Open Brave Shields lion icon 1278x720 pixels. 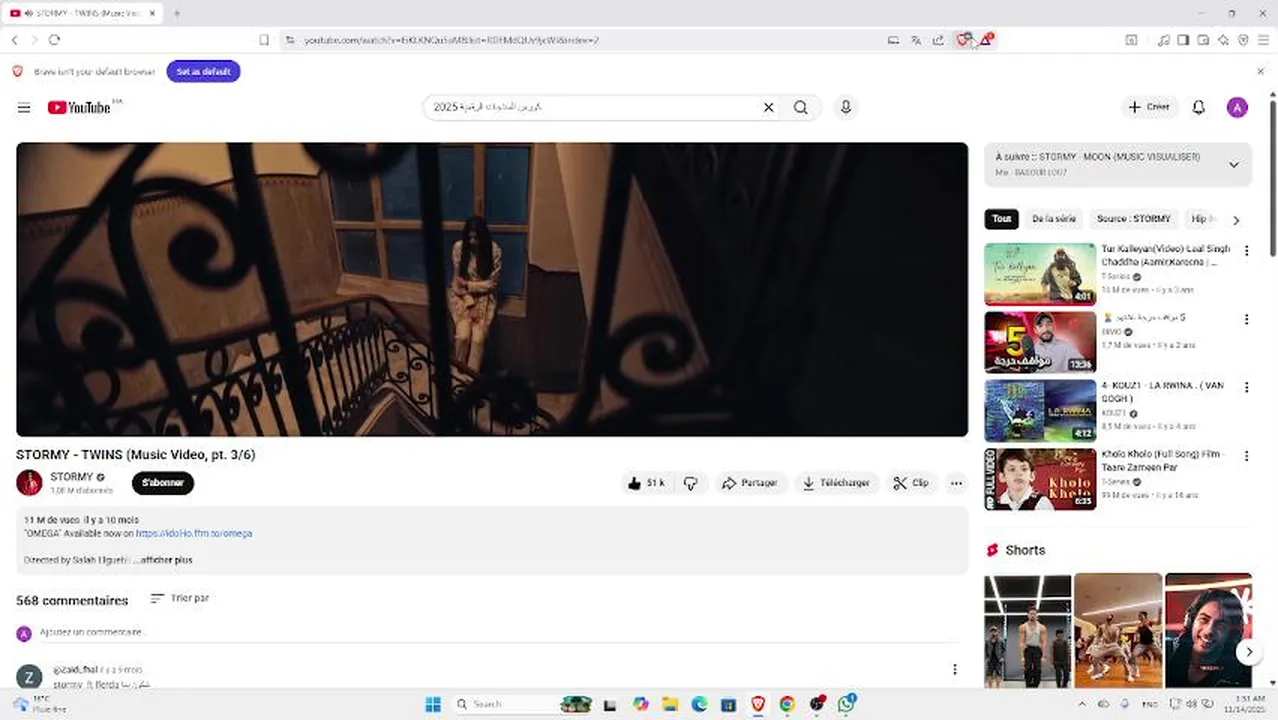[x=963, y=40]
